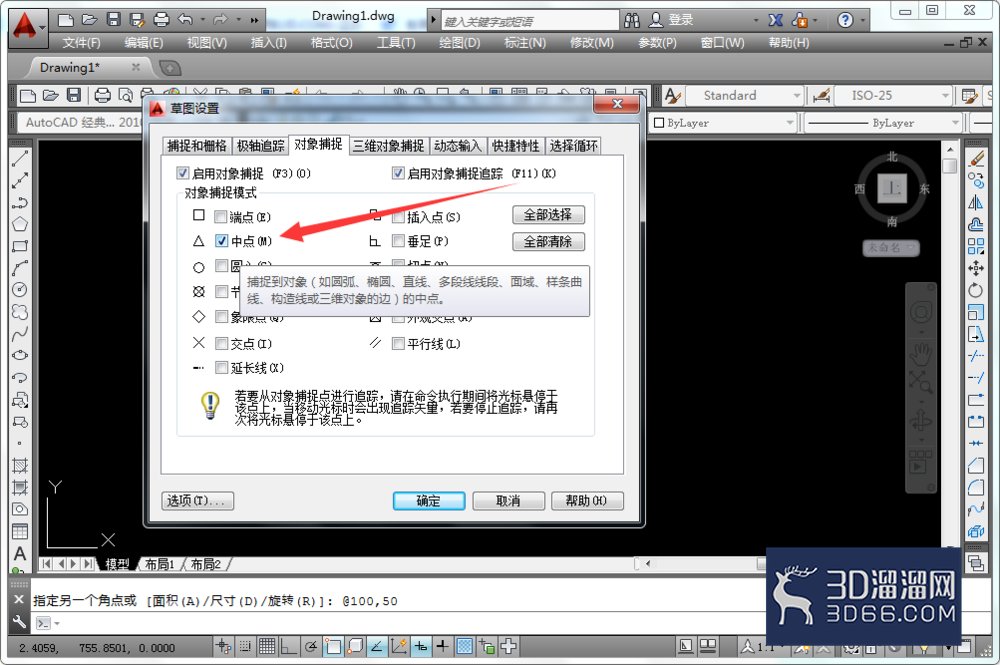Select the Hatch tool
This screenshot has width=1000, height=665.
pos(20,466)
